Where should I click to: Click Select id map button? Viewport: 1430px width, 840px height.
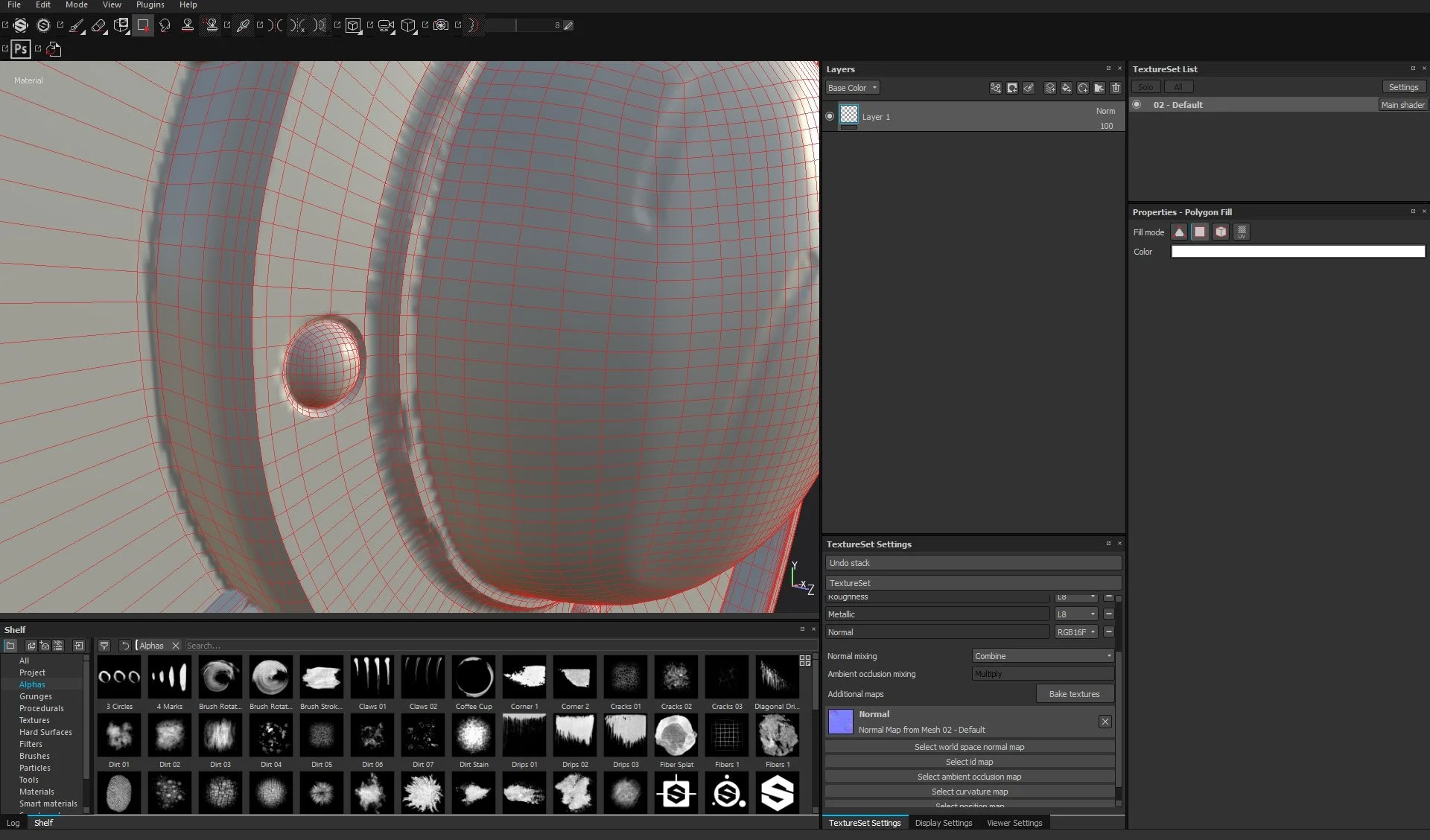[970, 762]
